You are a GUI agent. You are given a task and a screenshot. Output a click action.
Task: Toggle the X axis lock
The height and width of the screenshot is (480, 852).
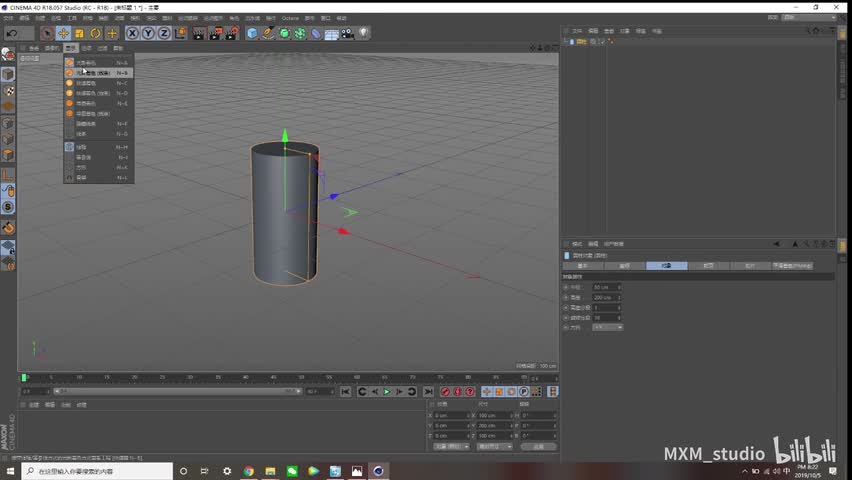(131, 33)
